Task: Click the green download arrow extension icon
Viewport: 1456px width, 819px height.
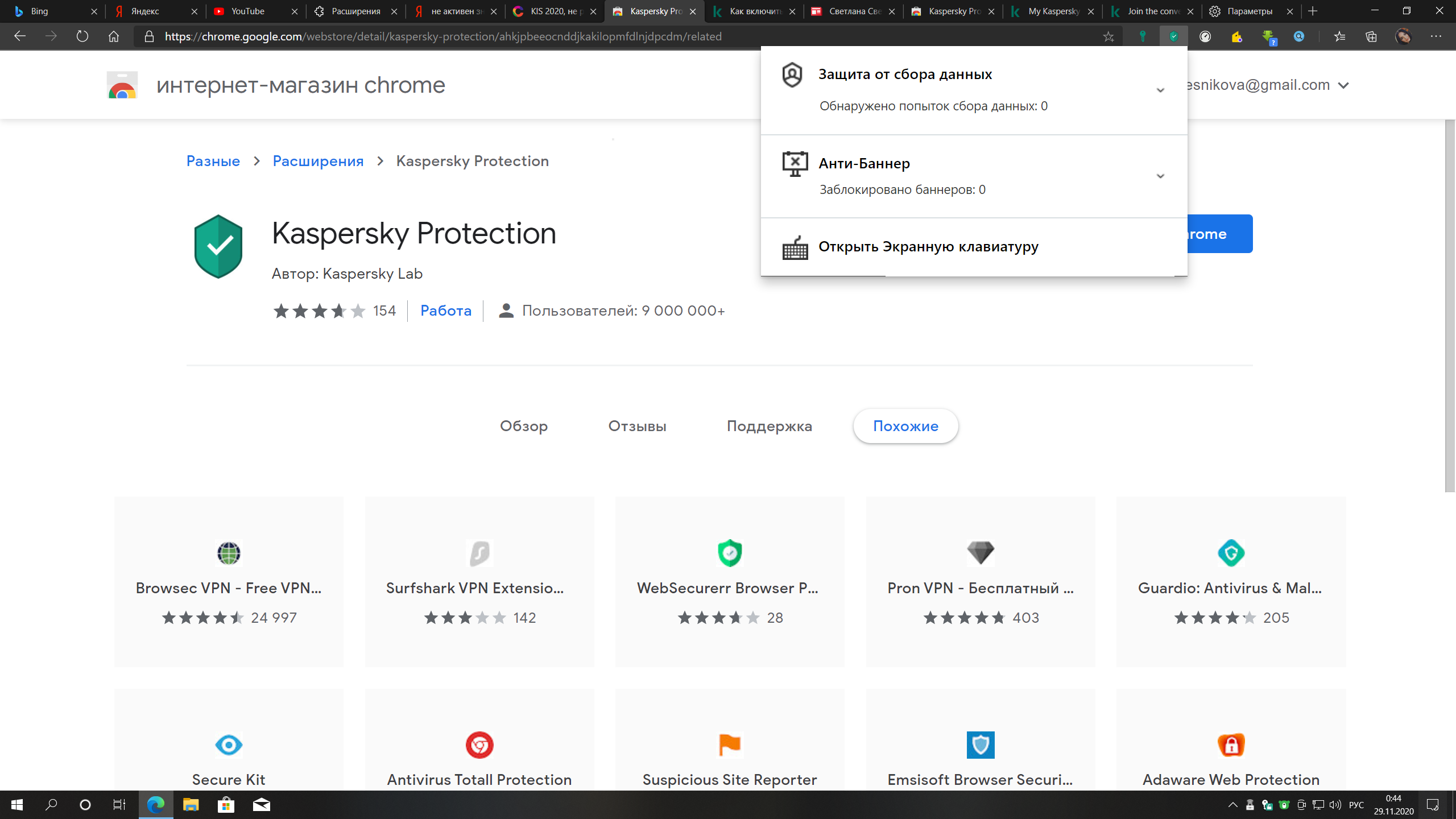Action: coord(1268,37)
